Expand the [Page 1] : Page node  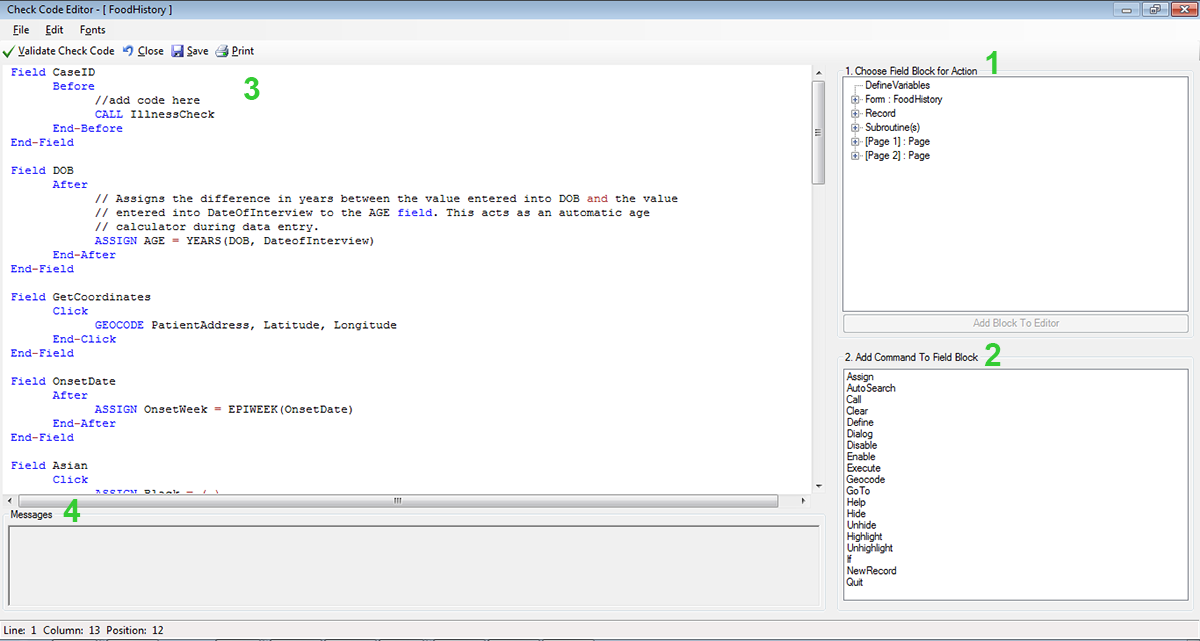pos(855,142)
